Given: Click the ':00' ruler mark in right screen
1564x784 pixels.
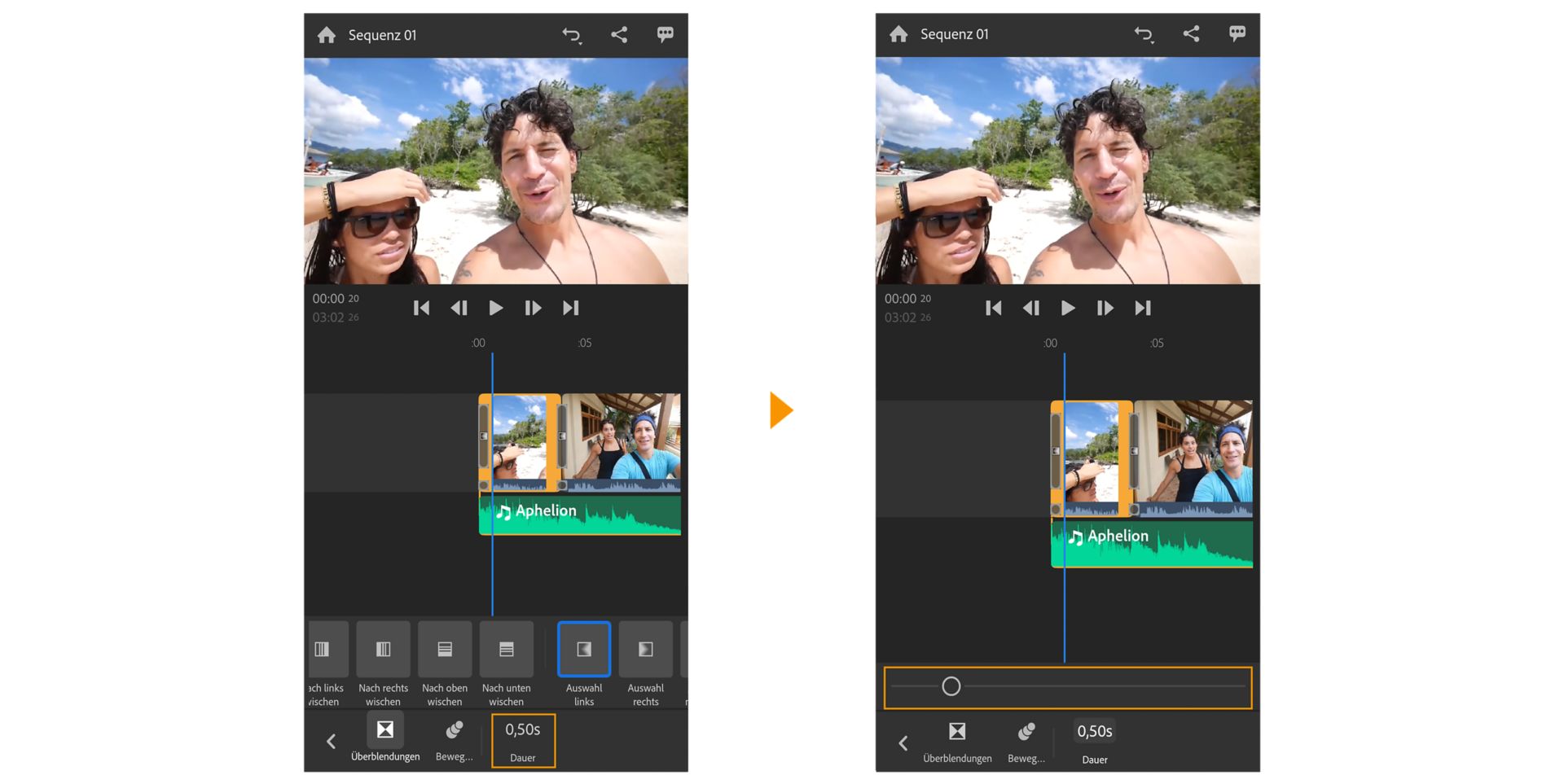Looking at the screenshot, I should 1050,343.
